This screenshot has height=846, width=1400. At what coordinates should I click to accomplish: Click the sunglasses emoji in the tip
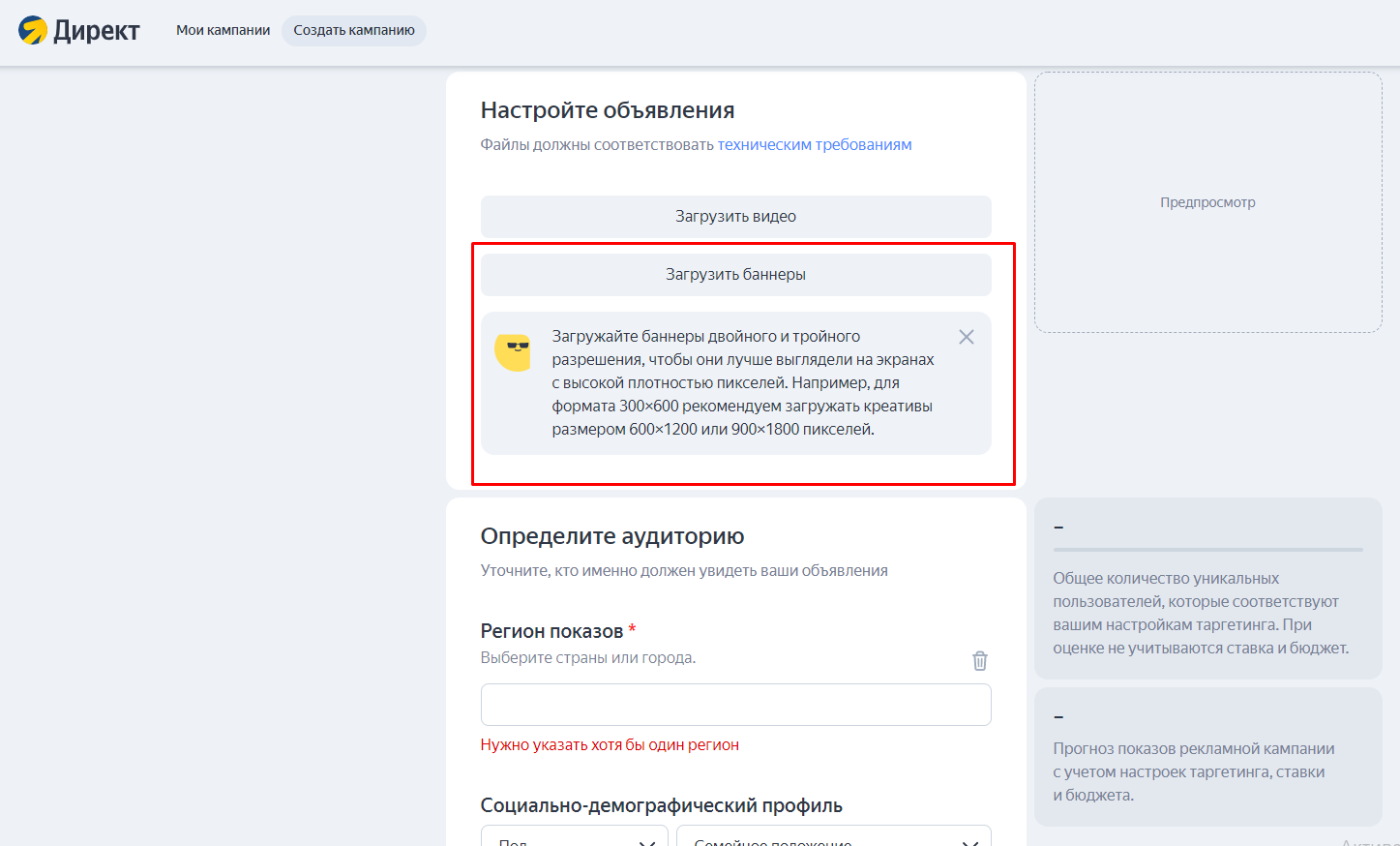pos(513,352)
